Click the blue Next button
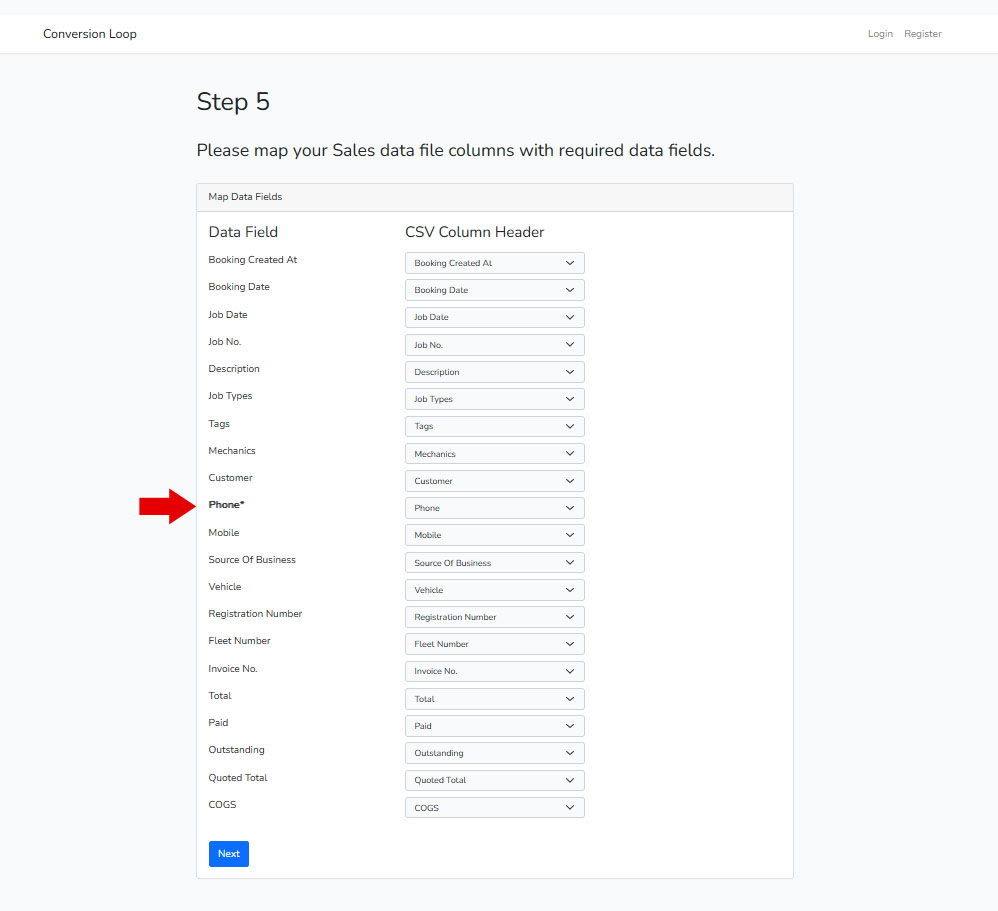 228,854
